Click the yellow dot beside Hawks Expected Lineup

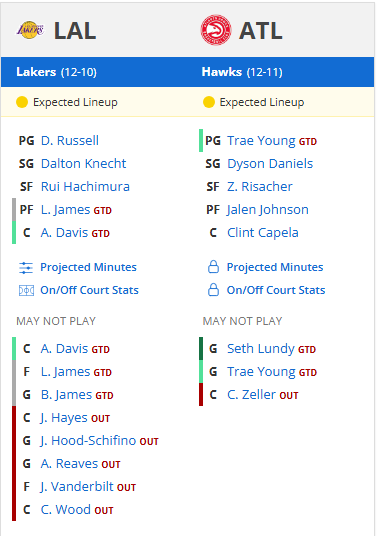point(208,102)
